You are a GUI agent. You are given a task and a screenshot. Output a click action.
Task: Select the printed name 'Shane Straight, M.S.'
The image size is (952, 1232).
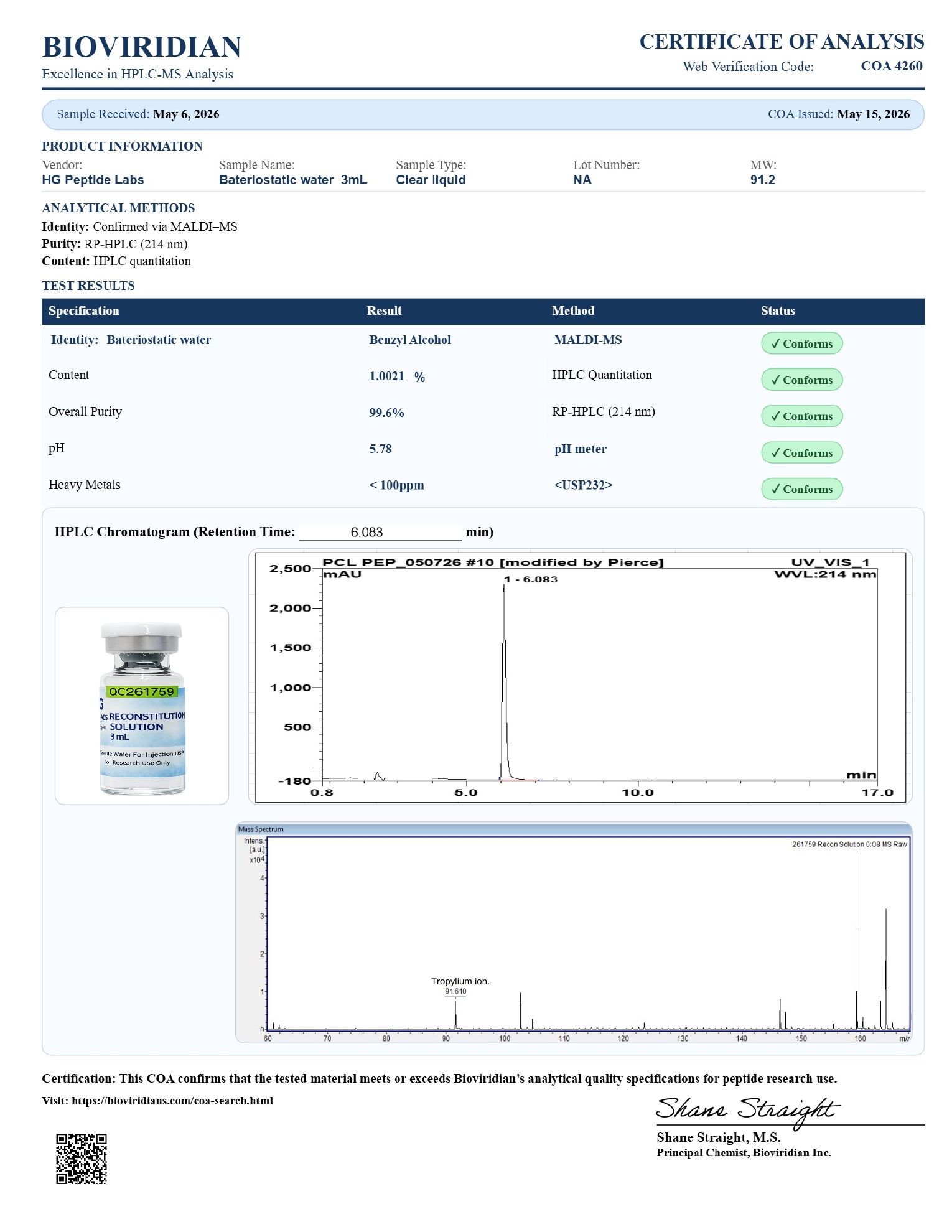pos(719,1137)
